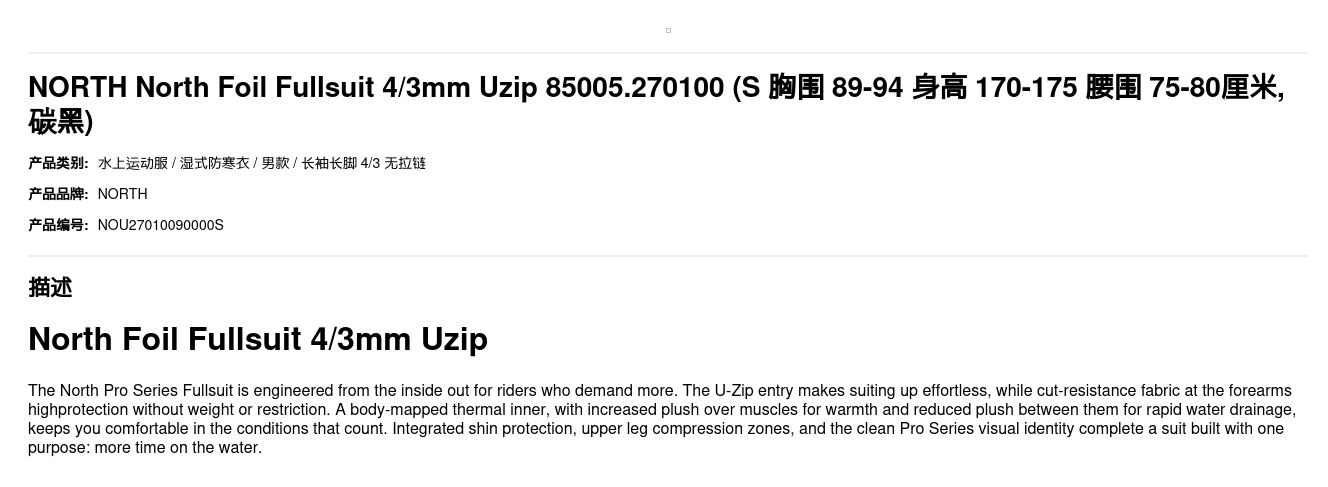Click the 男款 category text
Viewport: 1328px width, 487px height.
(x=275, y=163)
